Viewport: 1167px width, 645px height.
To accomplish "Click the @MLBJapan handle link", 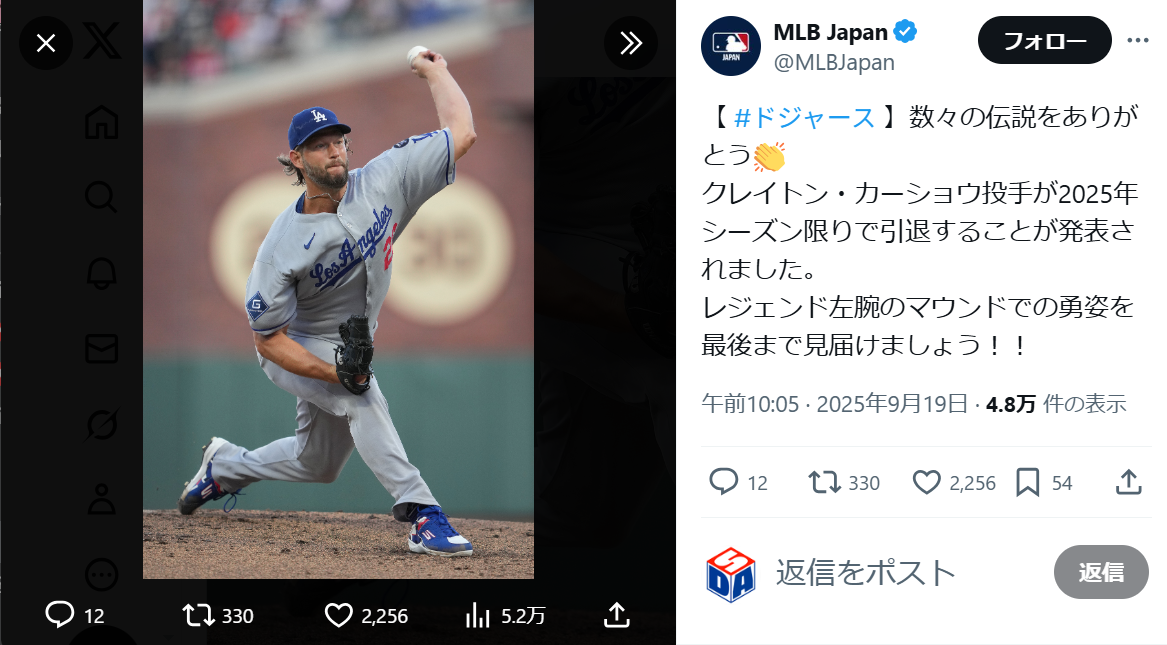I will (834, 62).
